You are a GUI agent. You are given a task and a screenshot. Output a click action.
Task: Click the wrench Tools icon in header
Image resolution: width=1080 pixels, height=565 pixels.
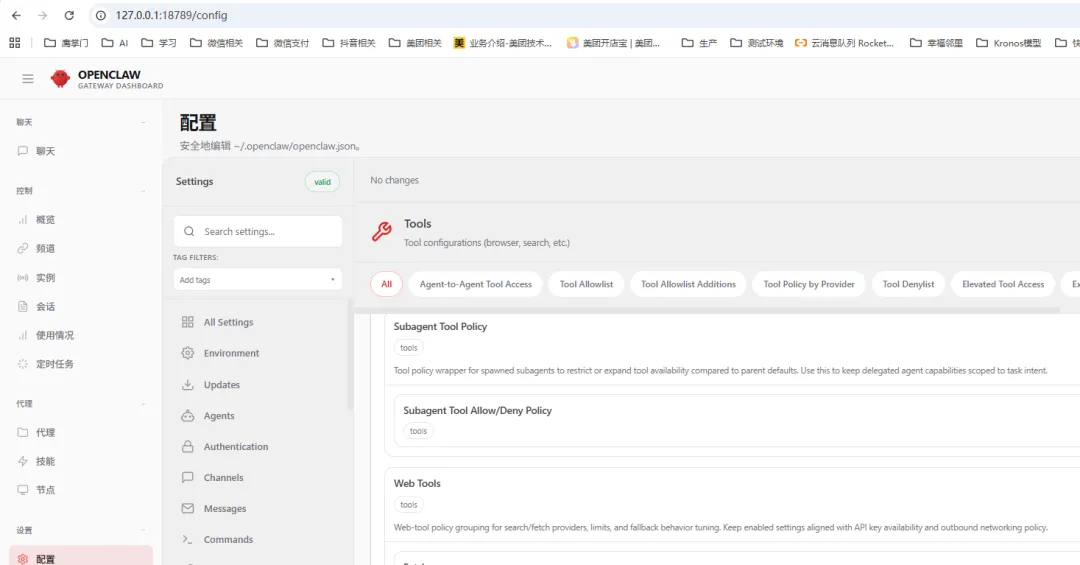[x=382, y=231]
